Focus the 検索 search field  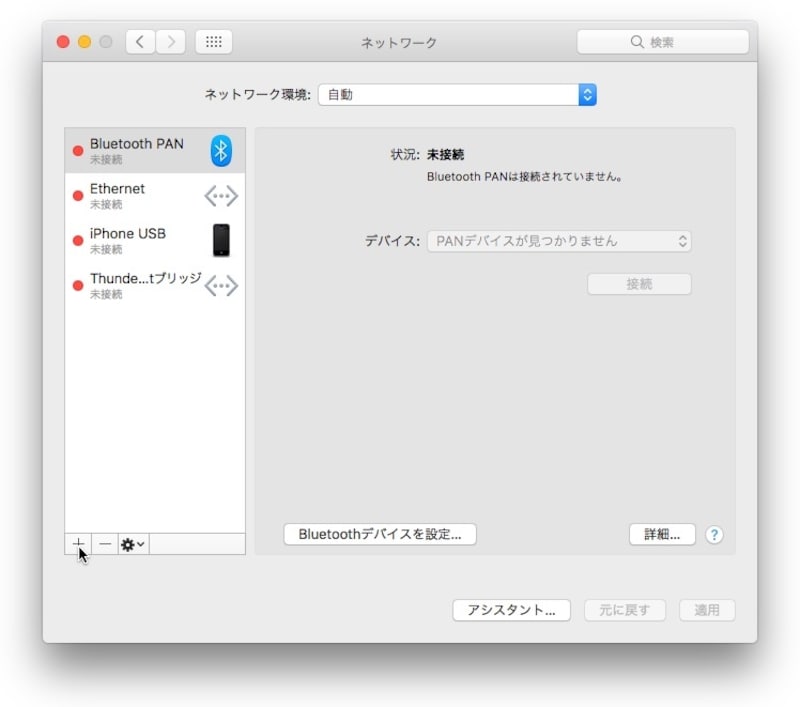coord(663,42)
